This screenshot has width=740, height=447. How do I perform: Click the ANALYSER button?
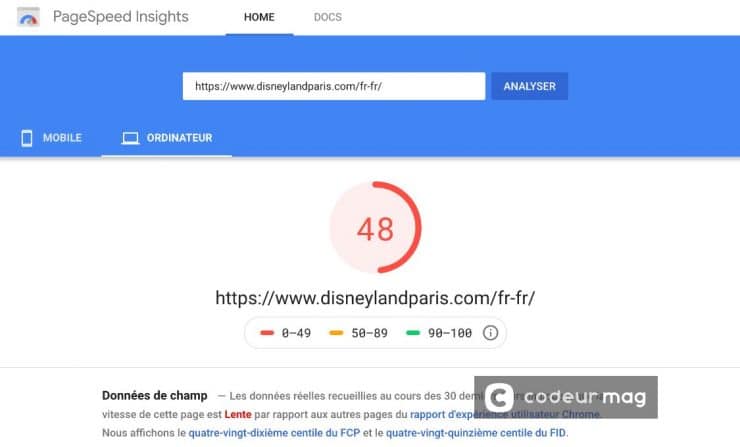[530, 86]
